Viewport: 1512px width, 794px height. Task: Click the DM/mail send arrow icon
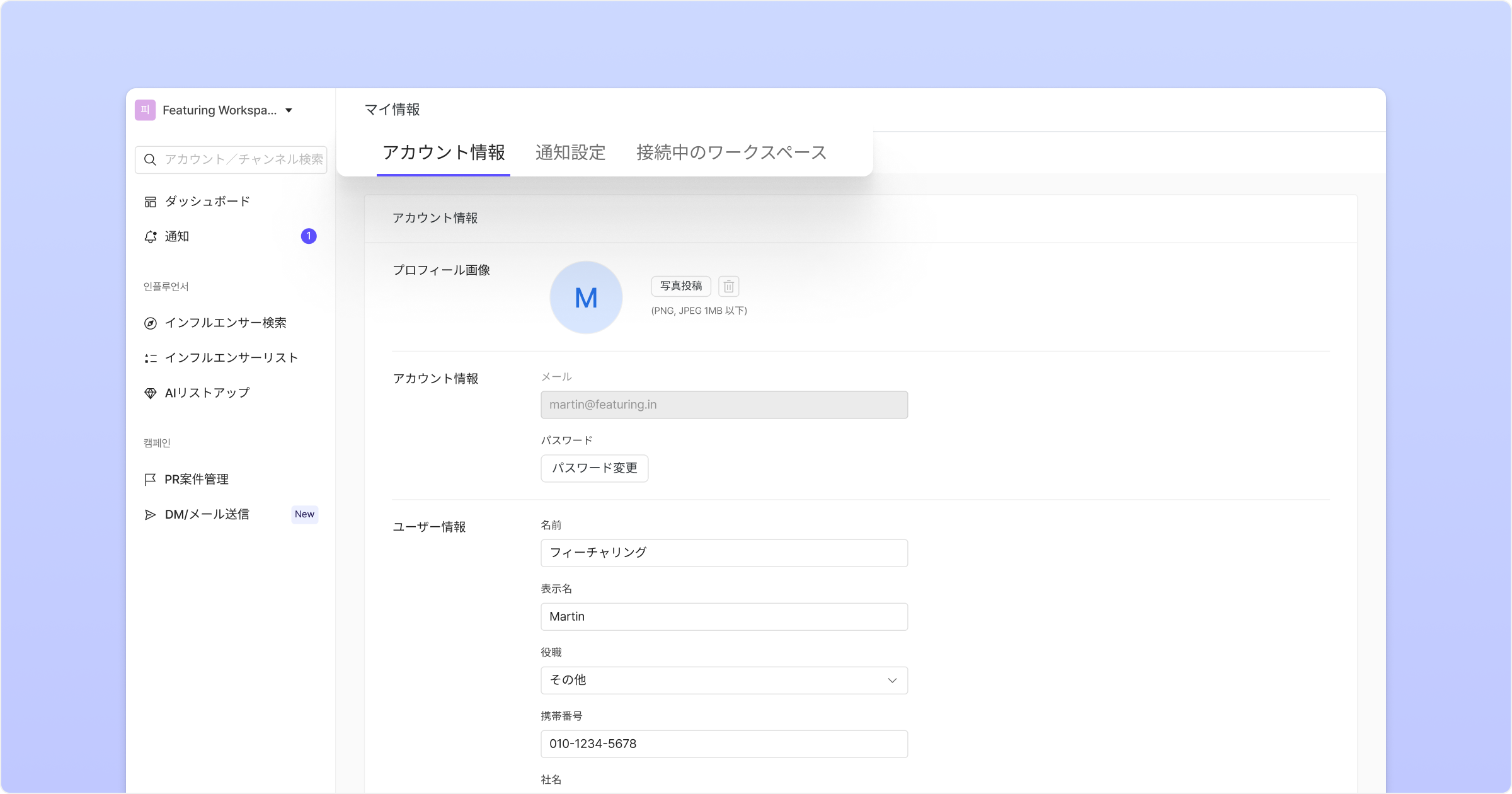[x=150, y=515]
